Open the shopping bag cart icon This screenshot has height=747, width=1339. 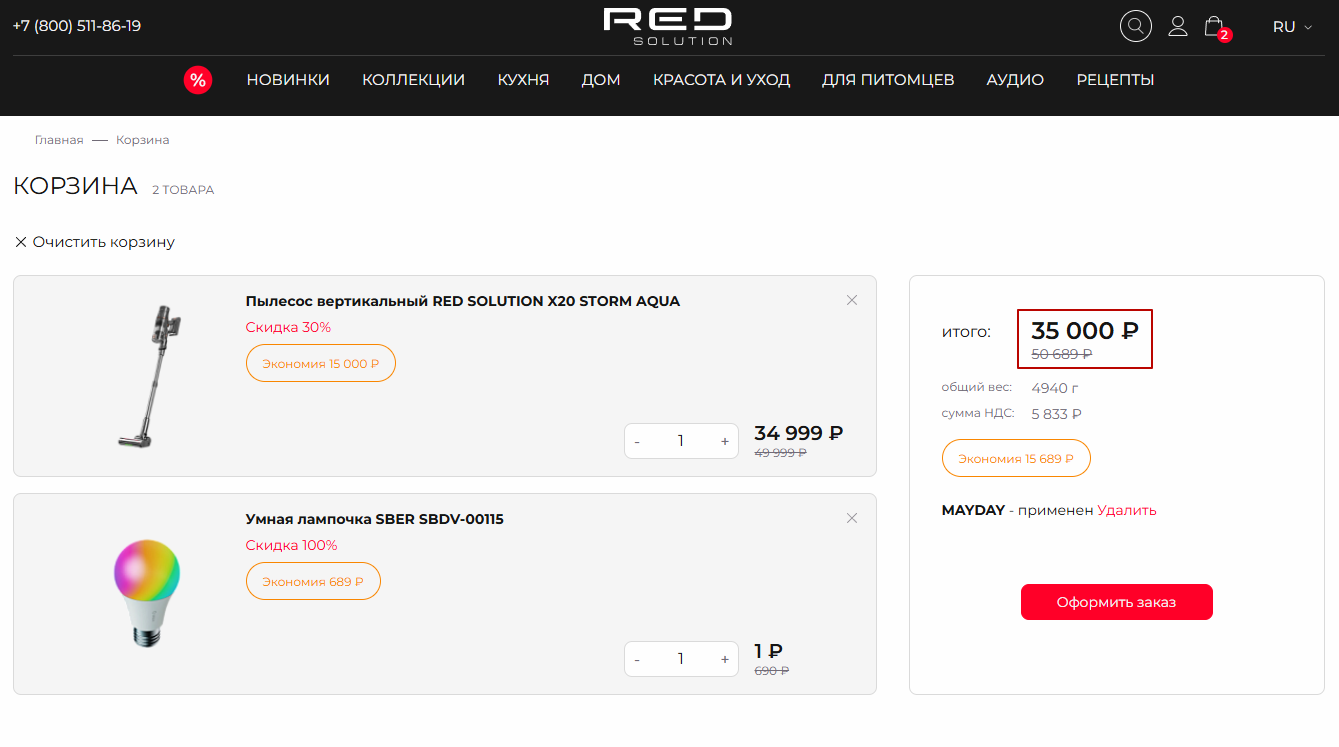click(1214, 26)
